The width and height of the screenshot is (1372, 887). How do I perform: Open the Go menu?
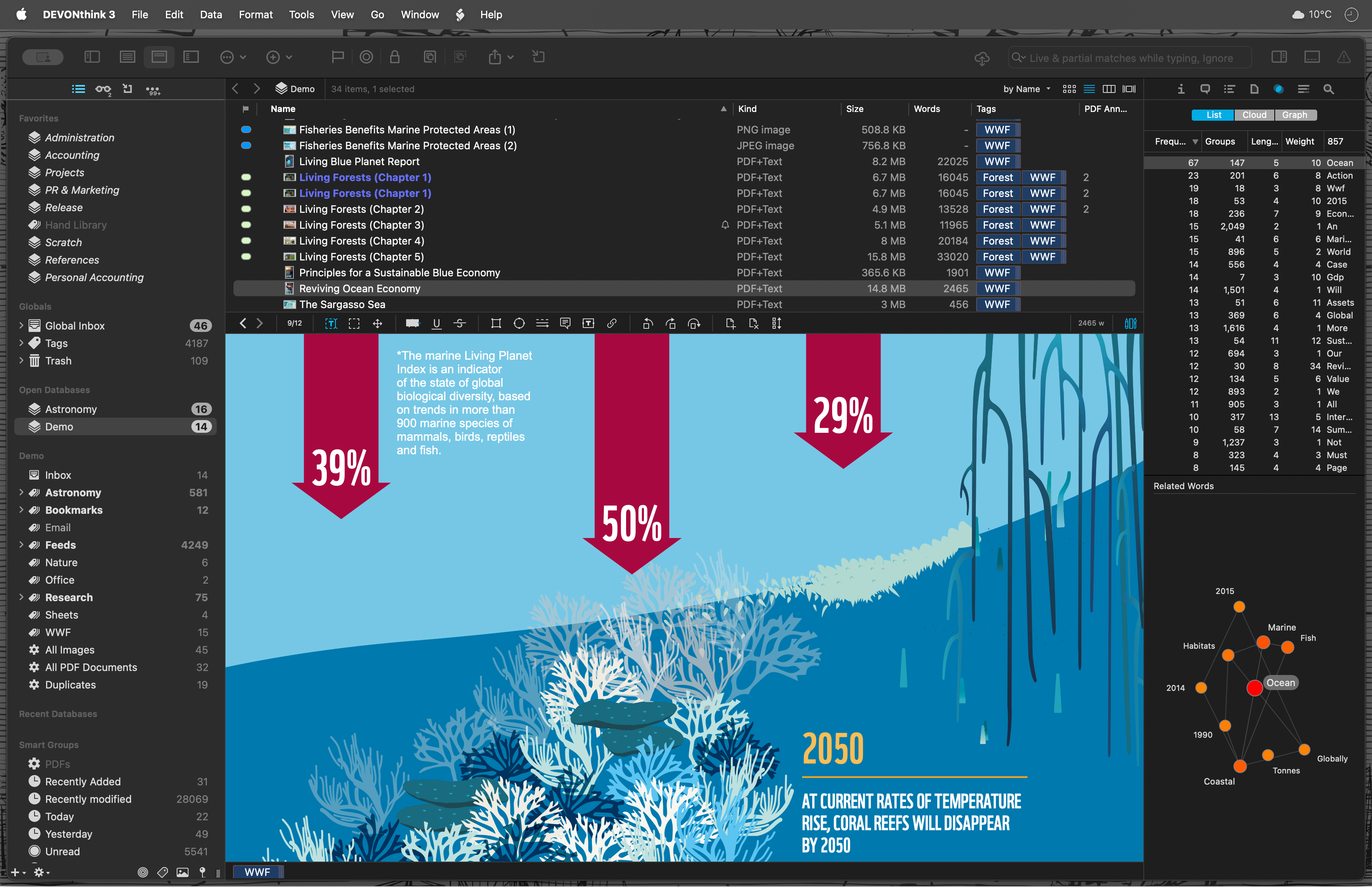point(377,15)
